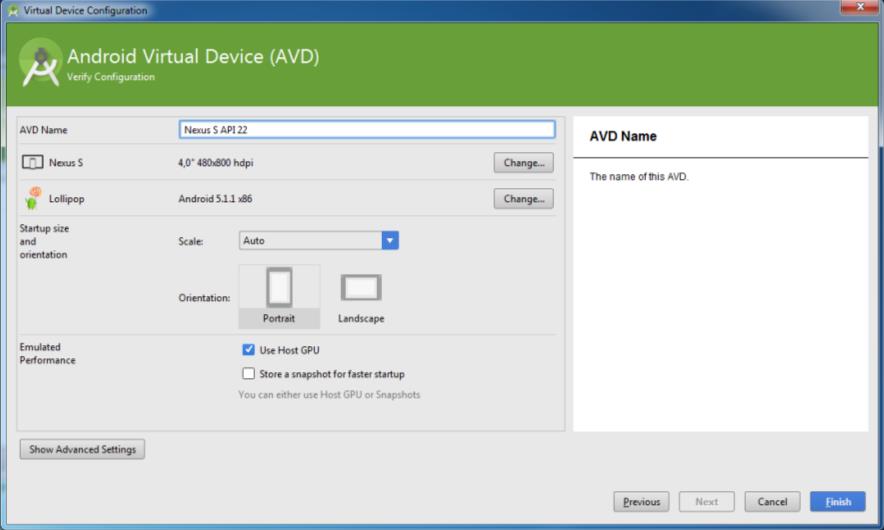Click the Finish button
This screenshot has width=884, height=530.
837,501
